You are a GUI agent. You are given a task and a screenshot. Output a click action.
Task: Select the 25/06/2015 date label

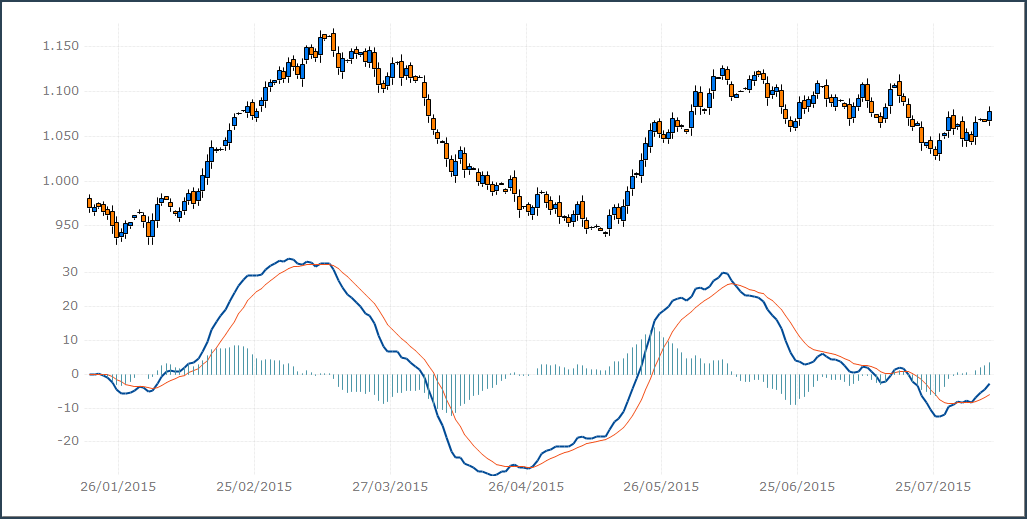click(x=797, y=487)
